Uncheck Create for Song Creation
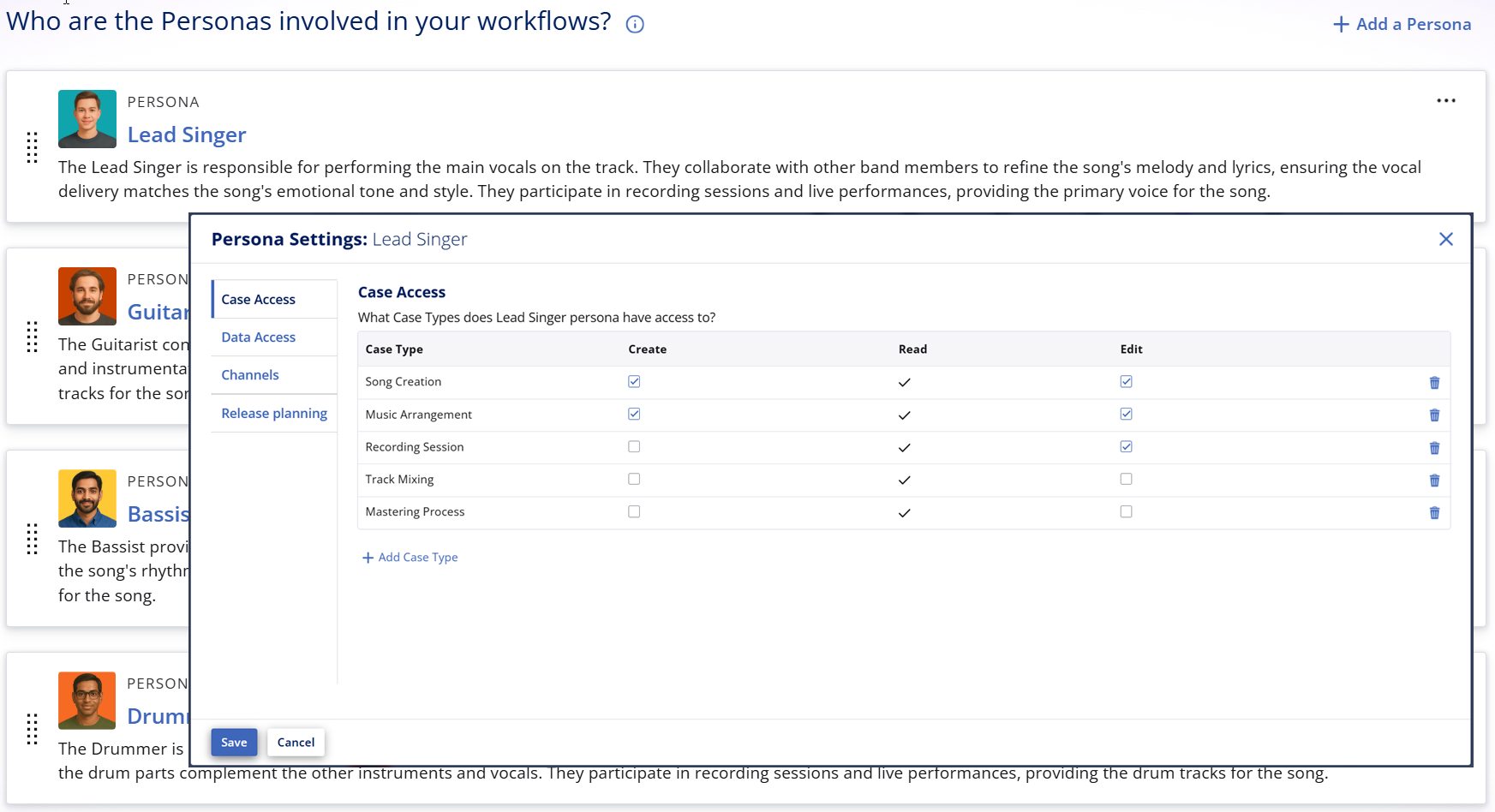1495x812 pixels. (634, 382)
